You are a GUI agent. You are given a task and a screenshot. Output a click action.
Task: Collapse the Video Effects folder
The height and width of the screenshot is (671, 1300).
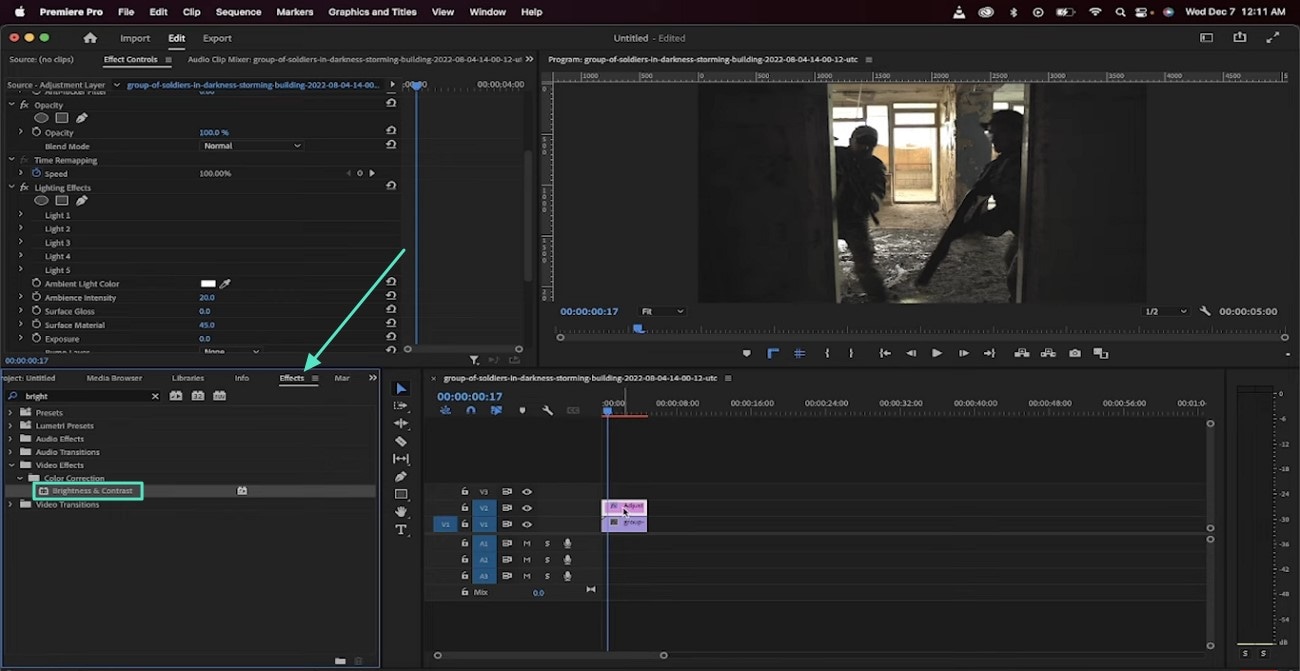pos(11,465)
